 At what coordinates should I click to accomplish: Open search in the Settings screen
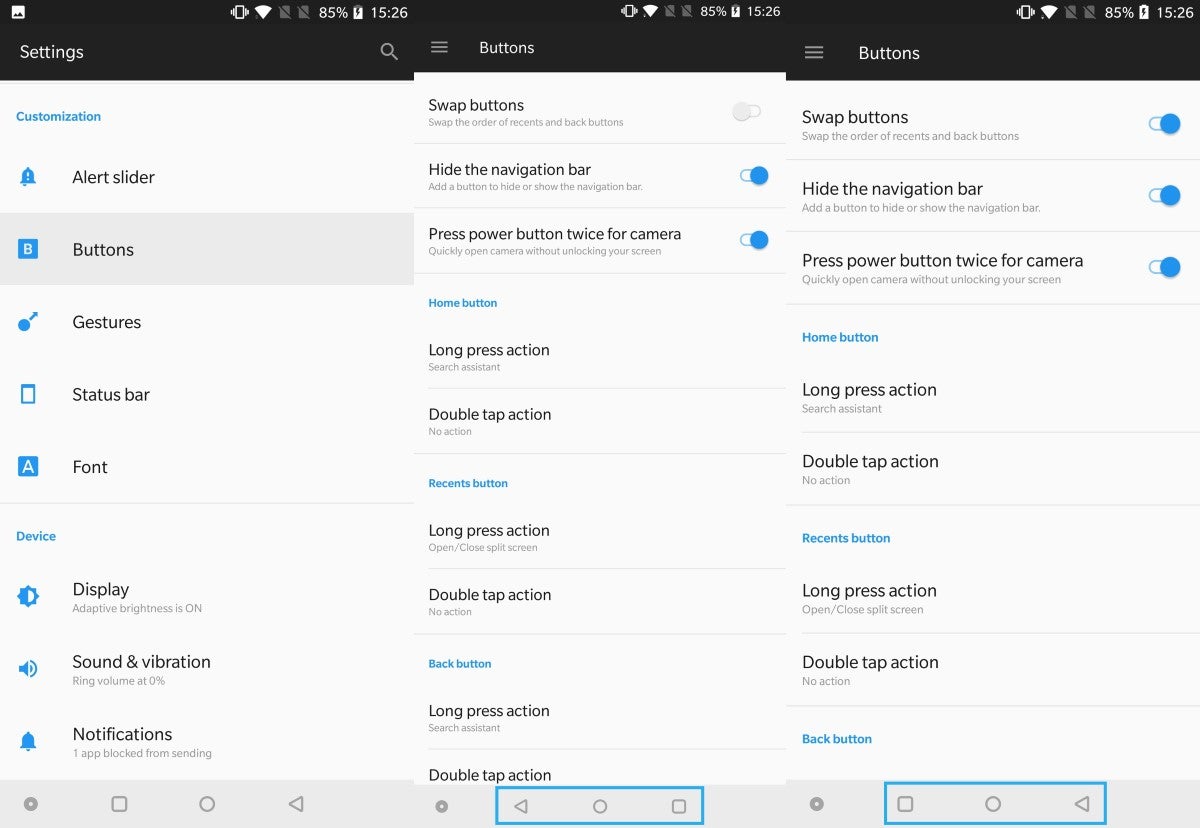(x=389, y=52)
